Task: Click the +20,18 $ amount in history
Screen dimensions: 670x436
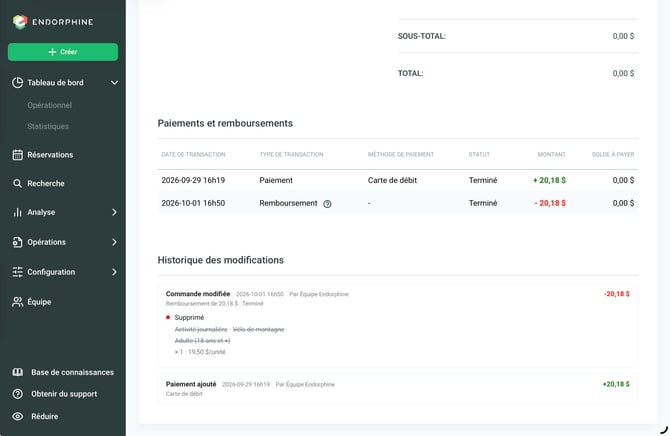Action: pyautogui.click(x=616, y=384)
